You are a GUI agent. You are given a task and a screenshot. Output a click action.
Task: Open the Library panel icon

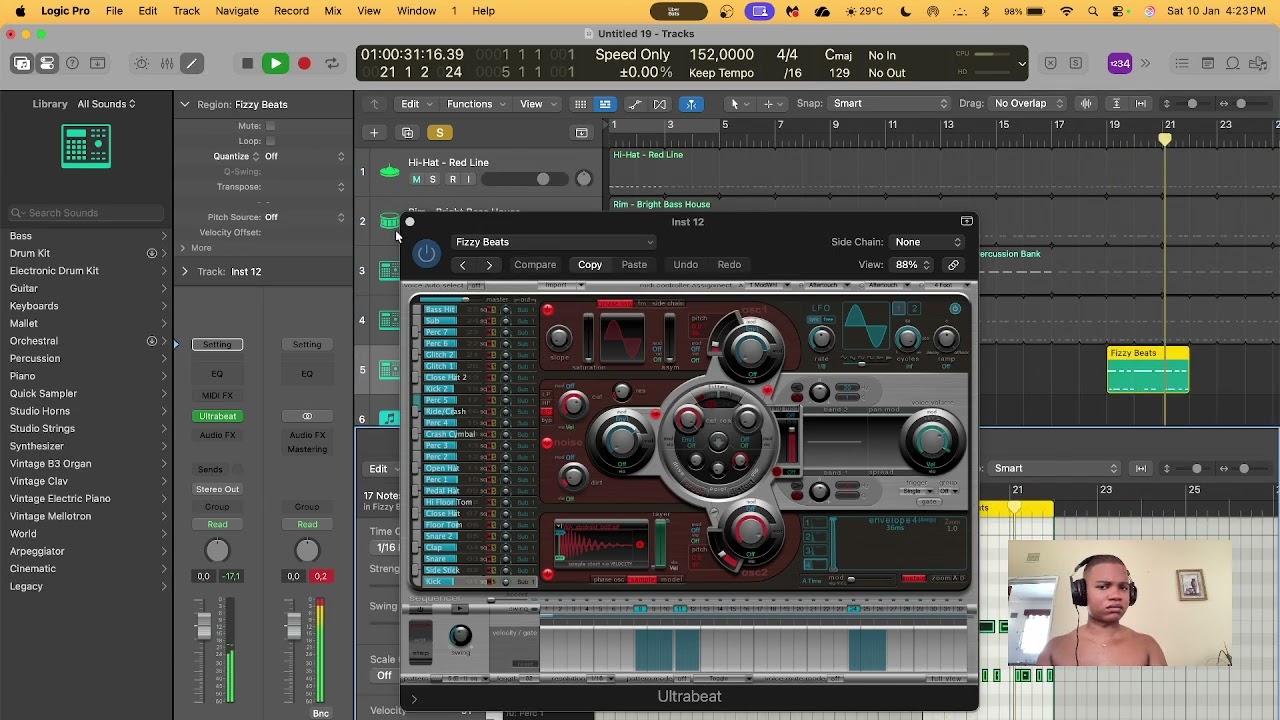click(21, 63)
